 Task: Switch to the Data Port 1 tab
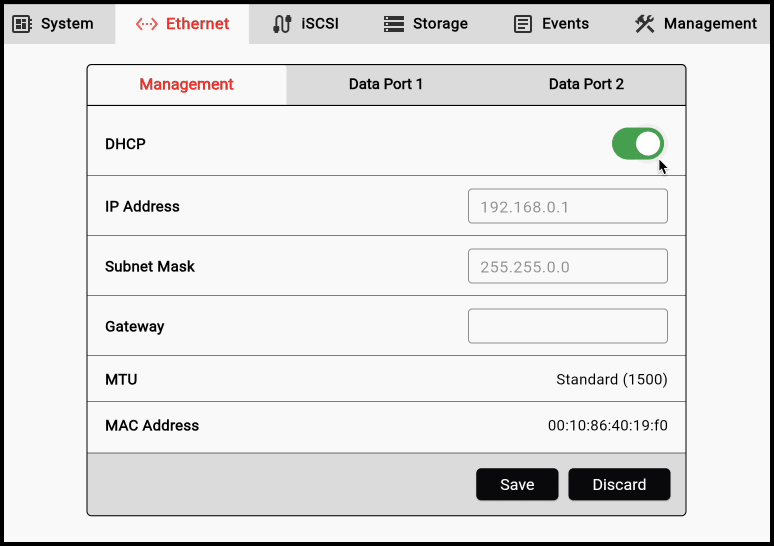385,85
